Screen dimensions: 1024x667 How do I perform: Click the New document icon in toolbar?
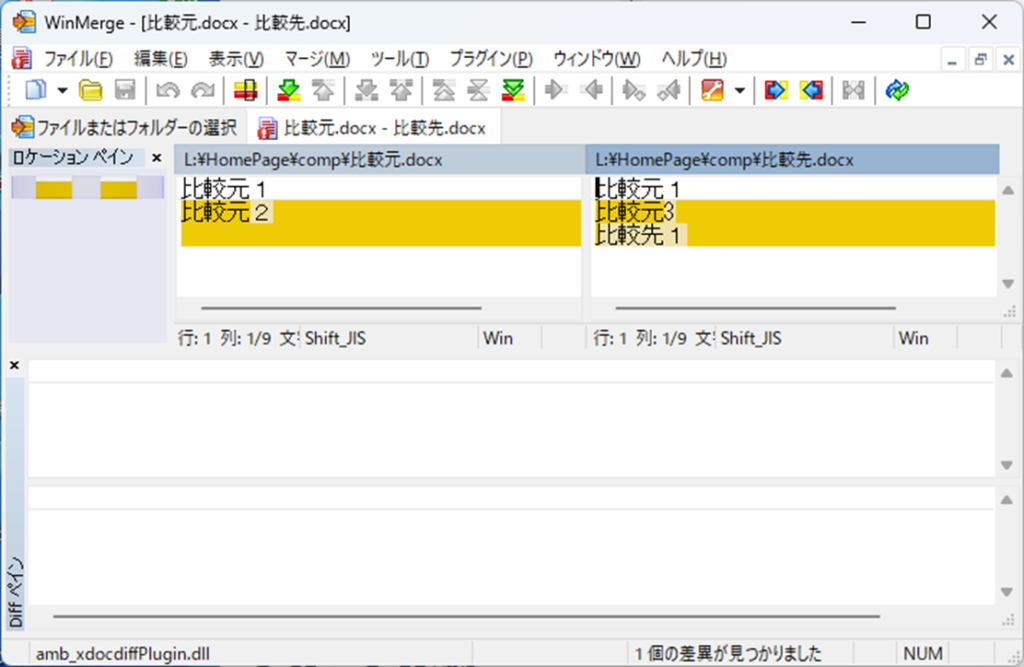tap(35, 91)
